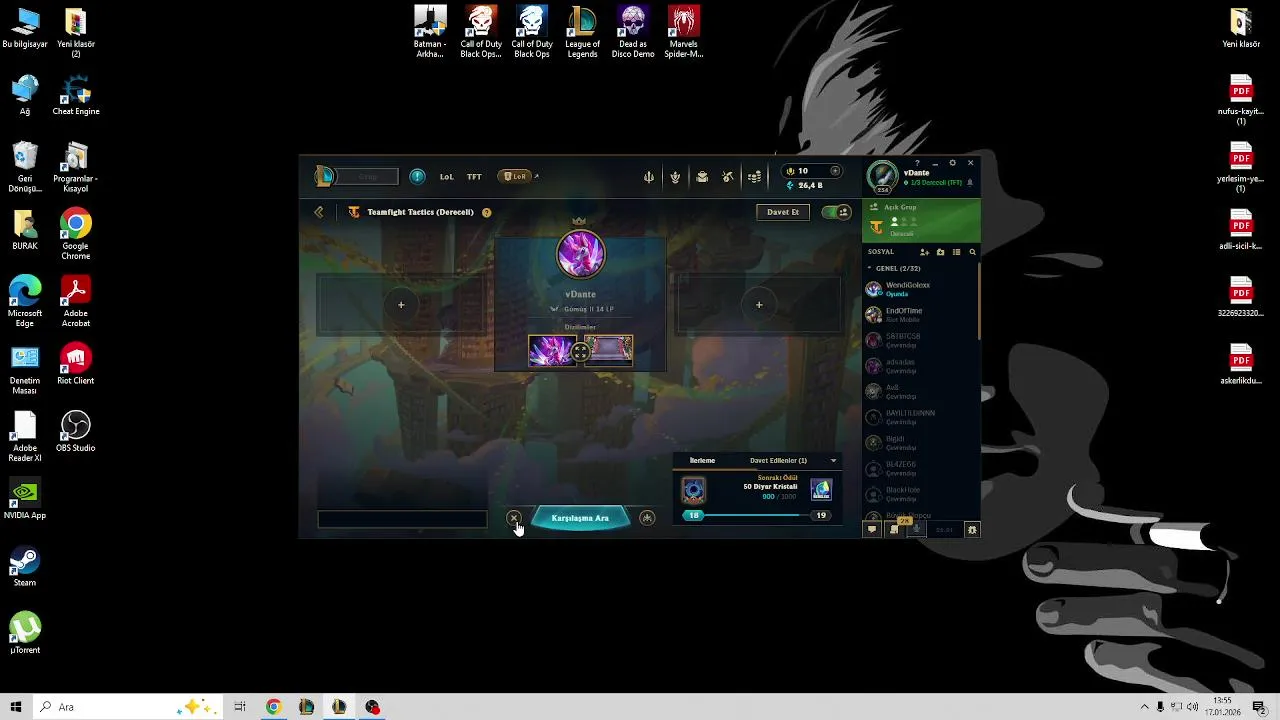Select the Davet Edilenler (1) tab
1280x720 pixels.
pos(778,461)
